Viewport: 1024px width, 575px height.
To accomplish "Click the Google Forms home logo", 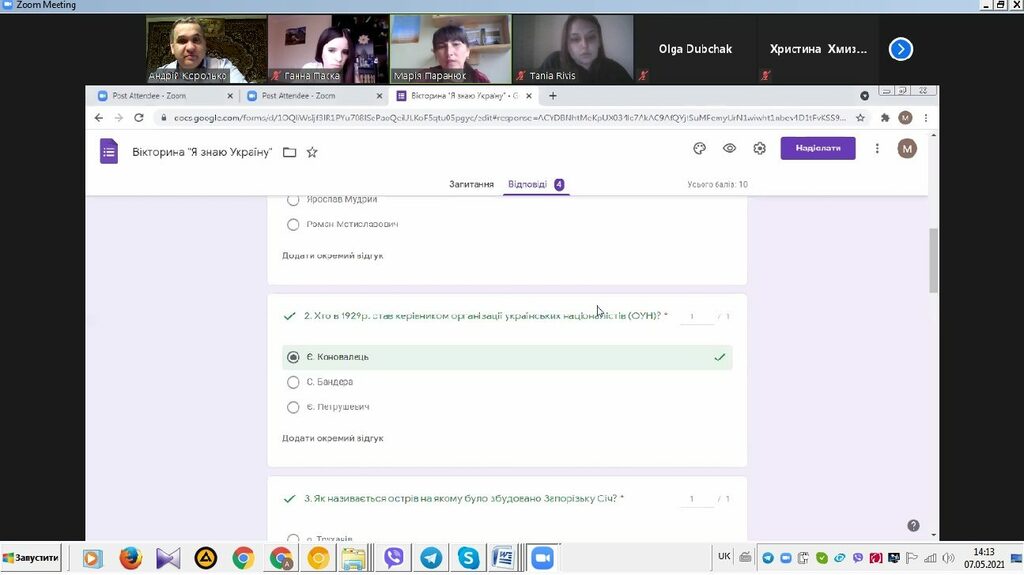I will (109, 151).
